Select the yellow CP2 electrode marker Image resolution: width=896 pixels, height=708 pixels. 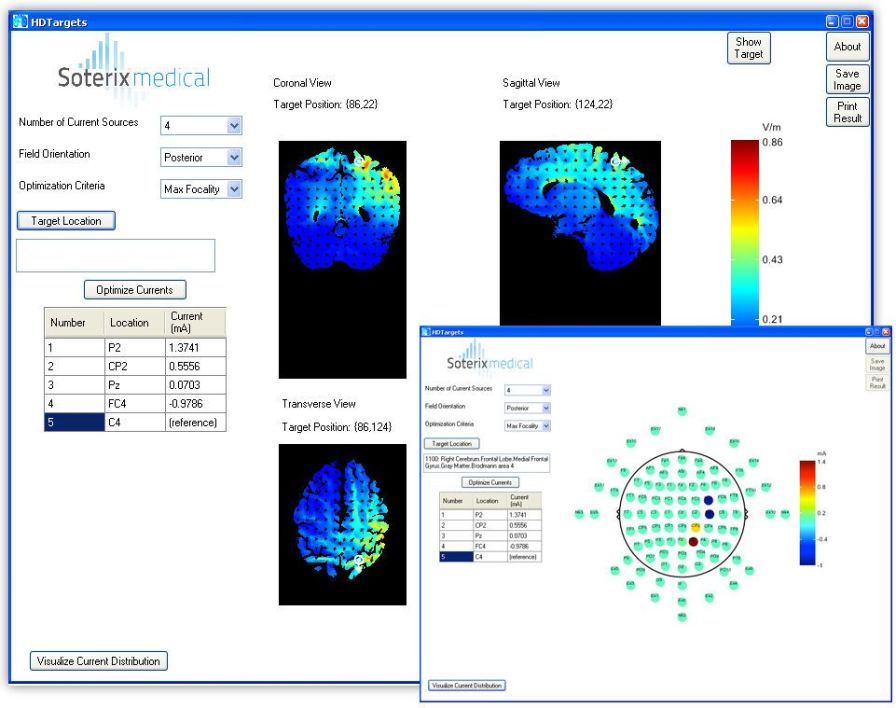[695, 528]
